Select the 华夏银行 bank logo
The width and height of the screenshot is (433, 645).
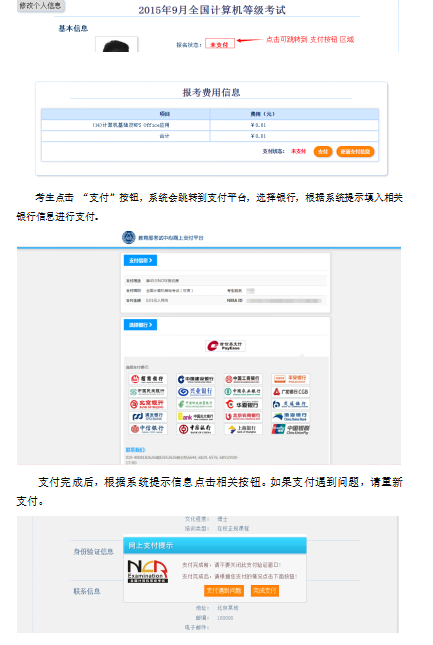[x=243, y=404]
